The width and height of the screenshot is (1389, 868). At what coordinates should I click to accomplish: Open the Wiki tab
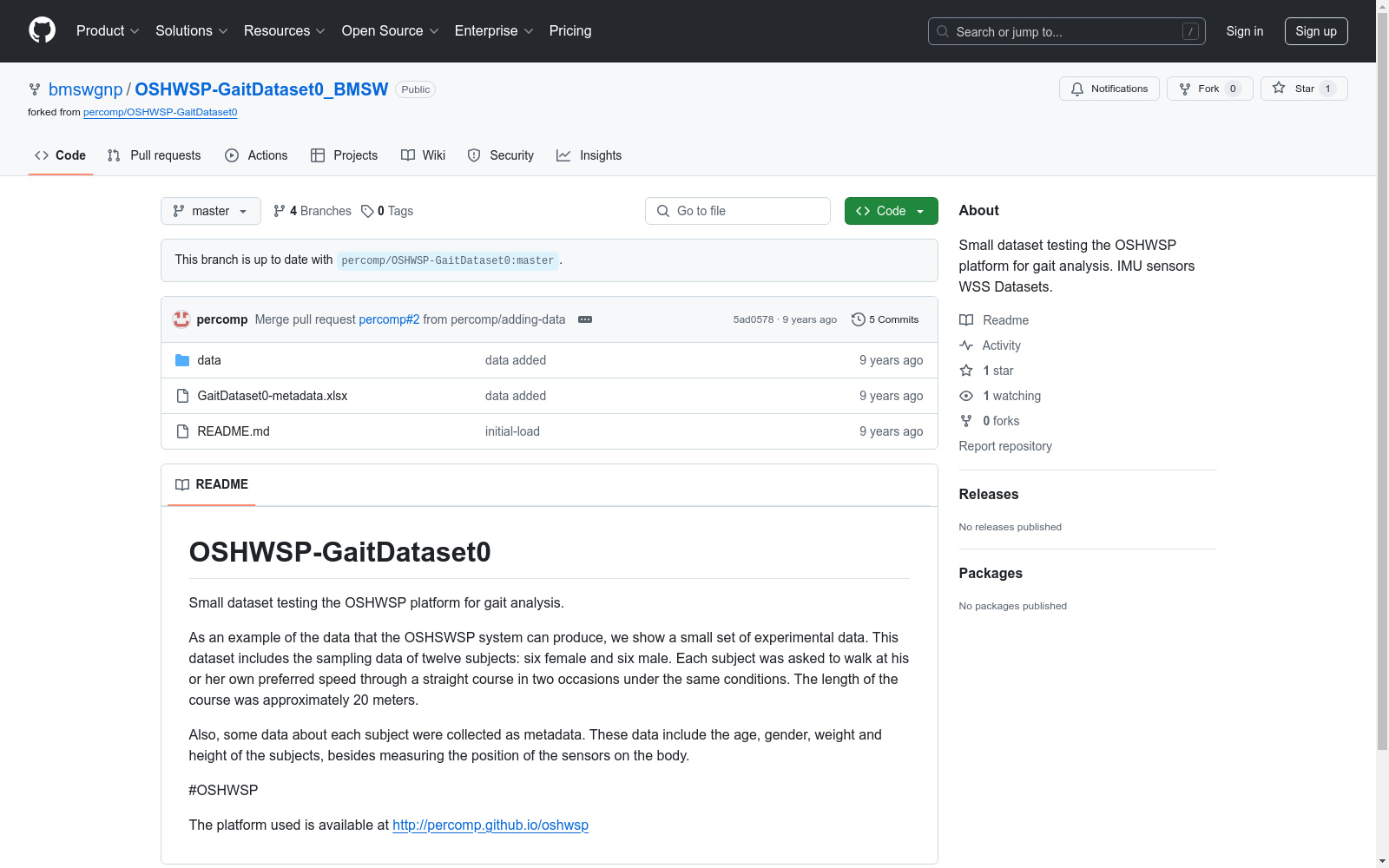424,155
